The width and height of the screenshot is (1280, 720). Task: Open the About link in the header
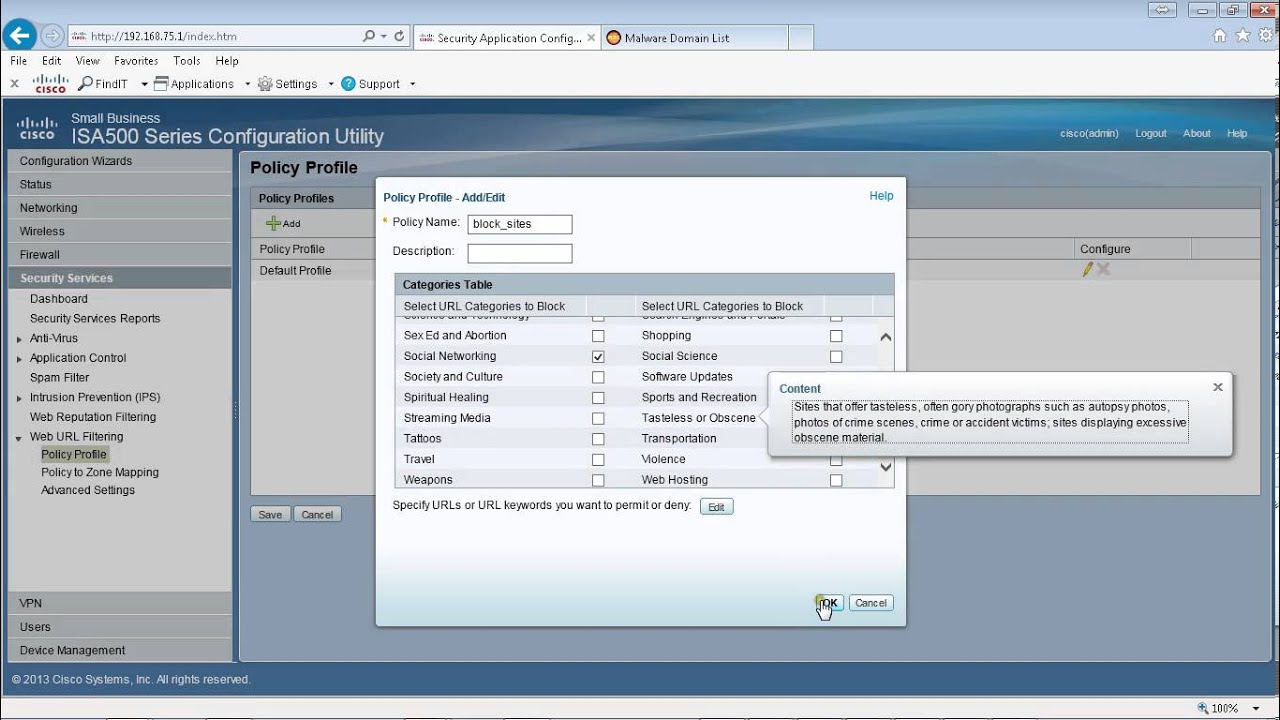[x=1197, y=133]
